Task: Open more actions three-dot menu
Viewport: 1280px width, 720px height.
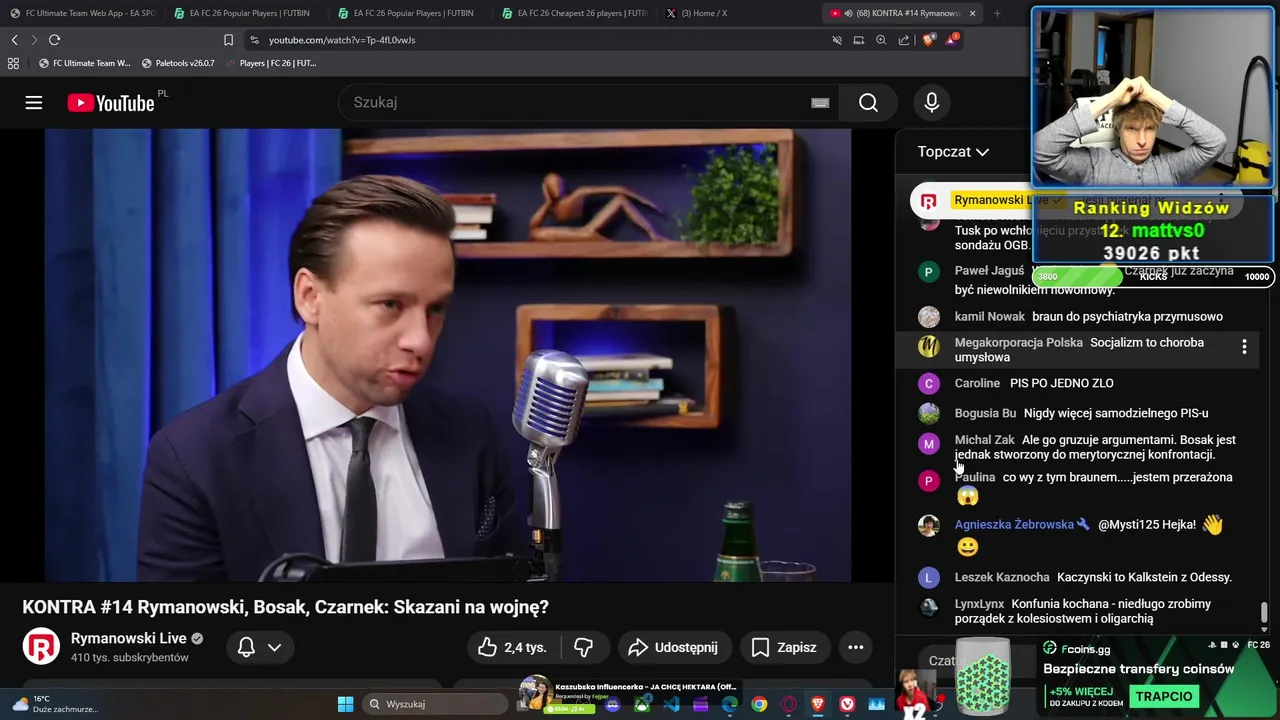Action: 856,647
